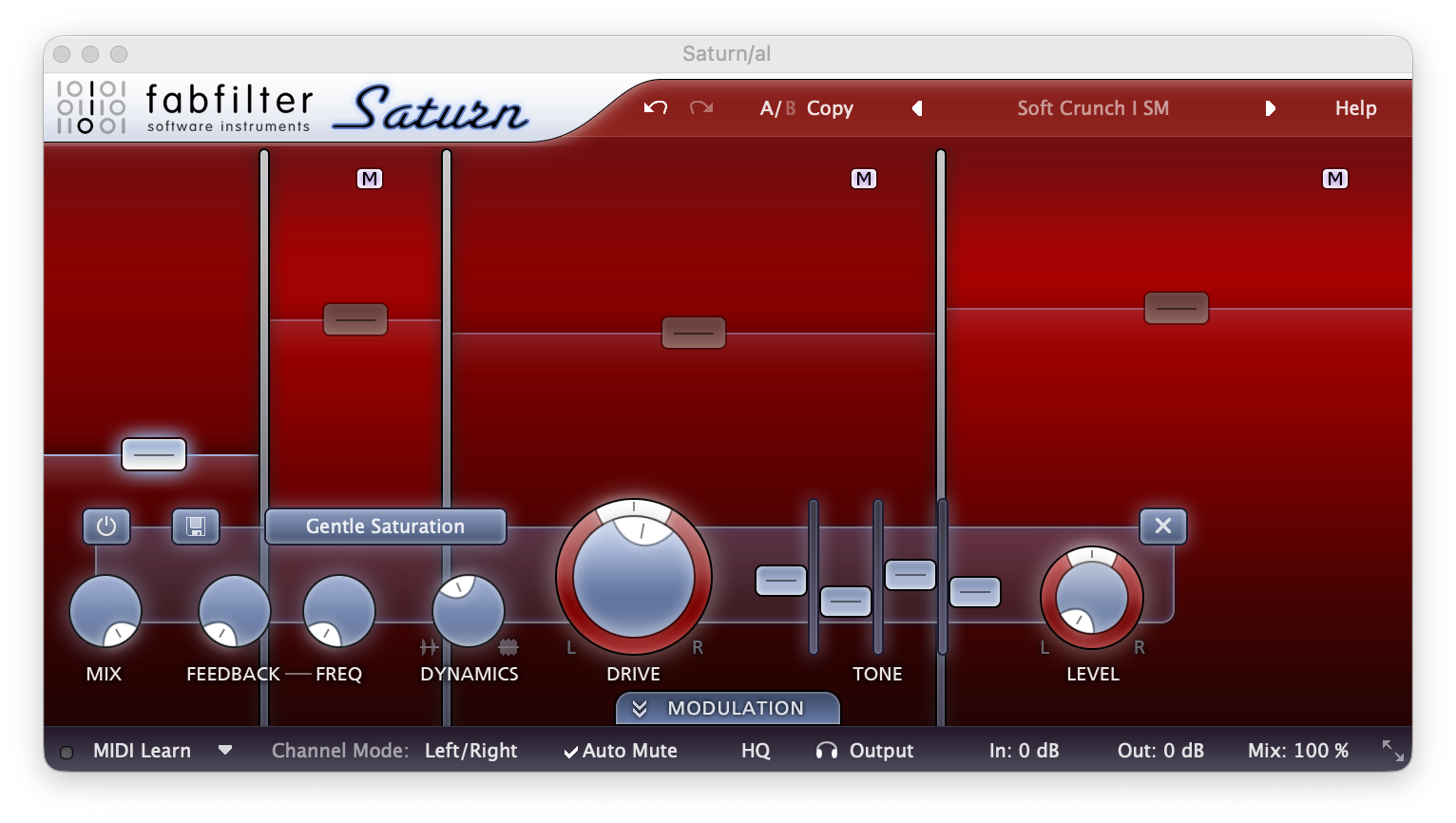Click the MIX knob

click(105, 611)
